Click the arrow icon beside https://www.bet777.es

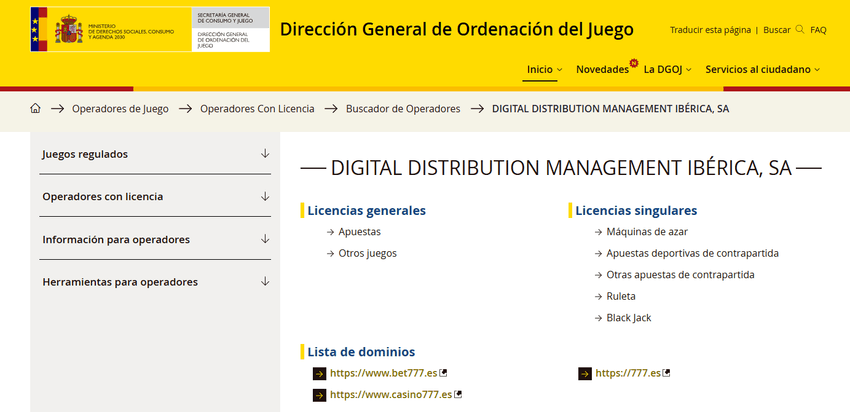(320, 374)
